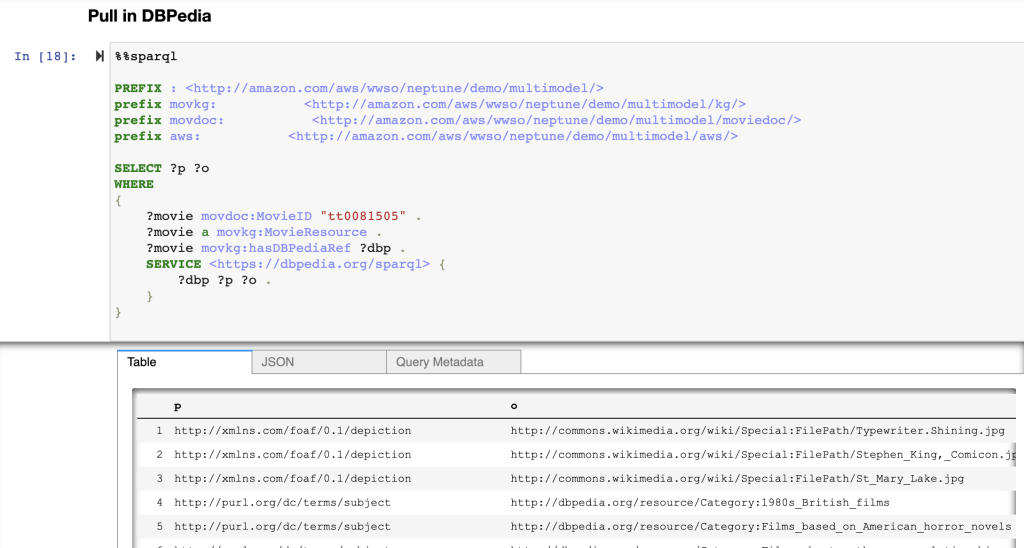Select the Typewriter.Shining.jpg URL cell
1024x548 pixels.
pos(758,430)
